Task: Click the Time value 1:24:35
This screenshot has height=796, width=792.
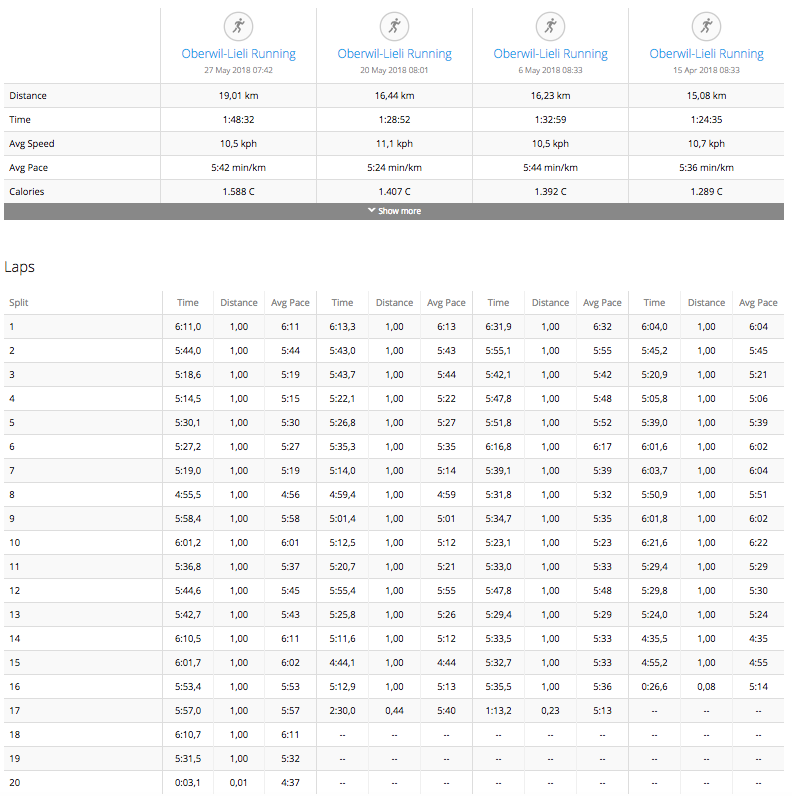Action: [706, 119]
